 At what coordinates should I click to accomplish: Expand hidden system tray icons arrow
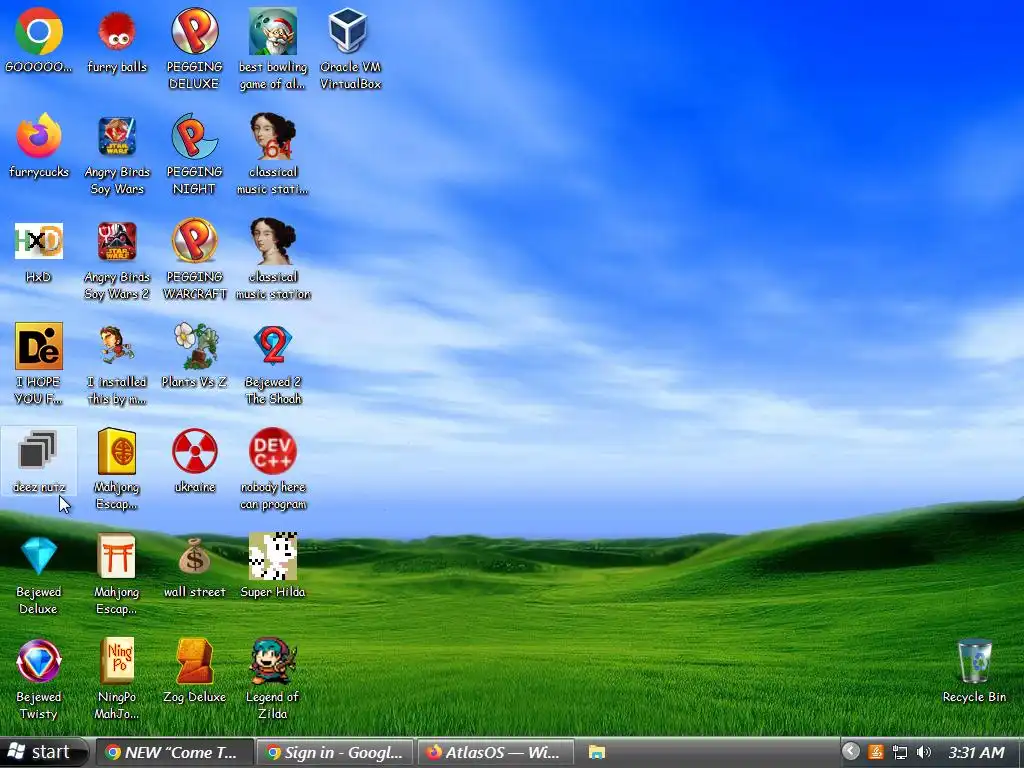click(850, 752)
